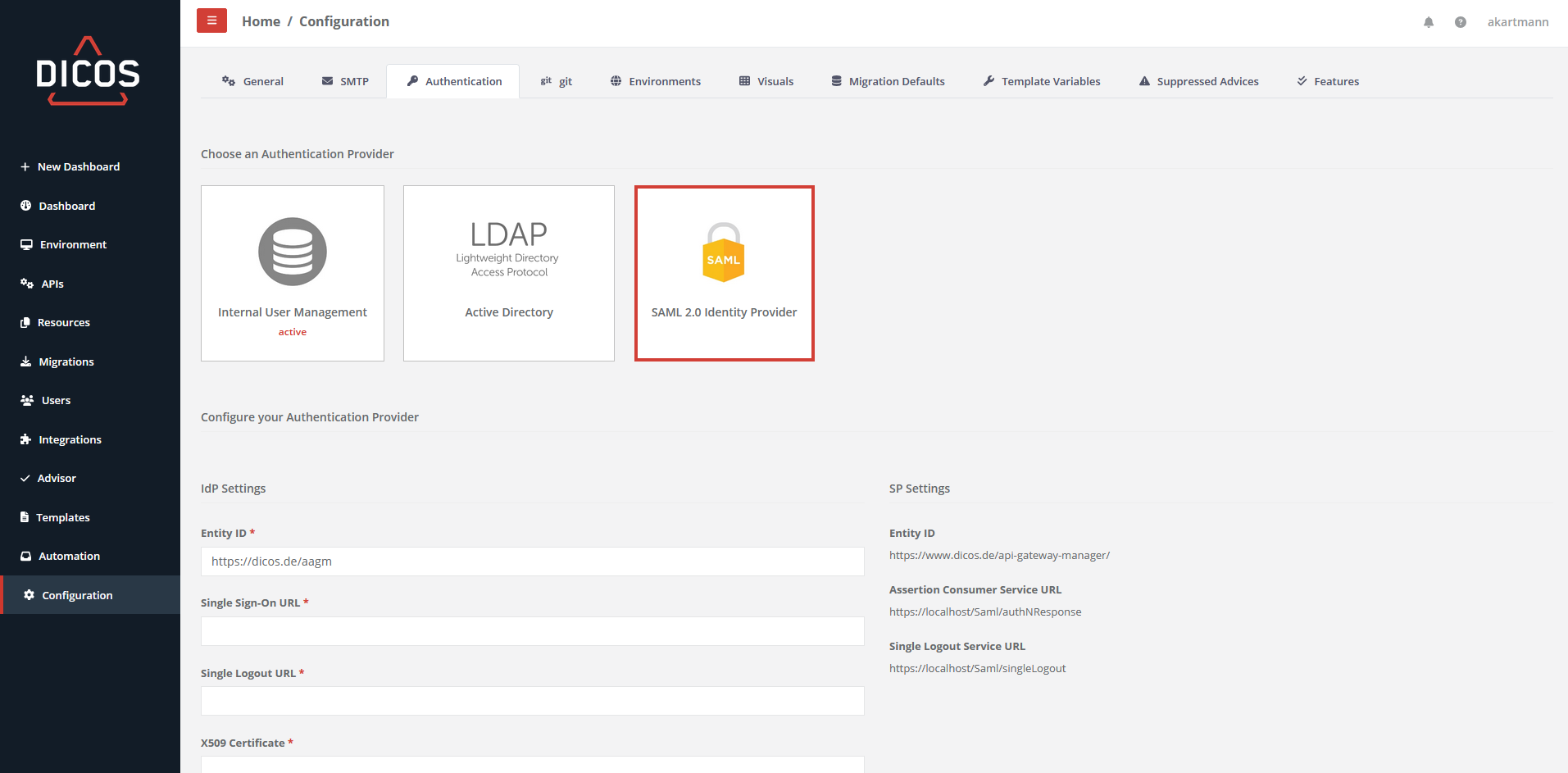This screenshot has height=773, width=1568.
Task: Click the Single Sign-On URL field
Action: (532, 630)
